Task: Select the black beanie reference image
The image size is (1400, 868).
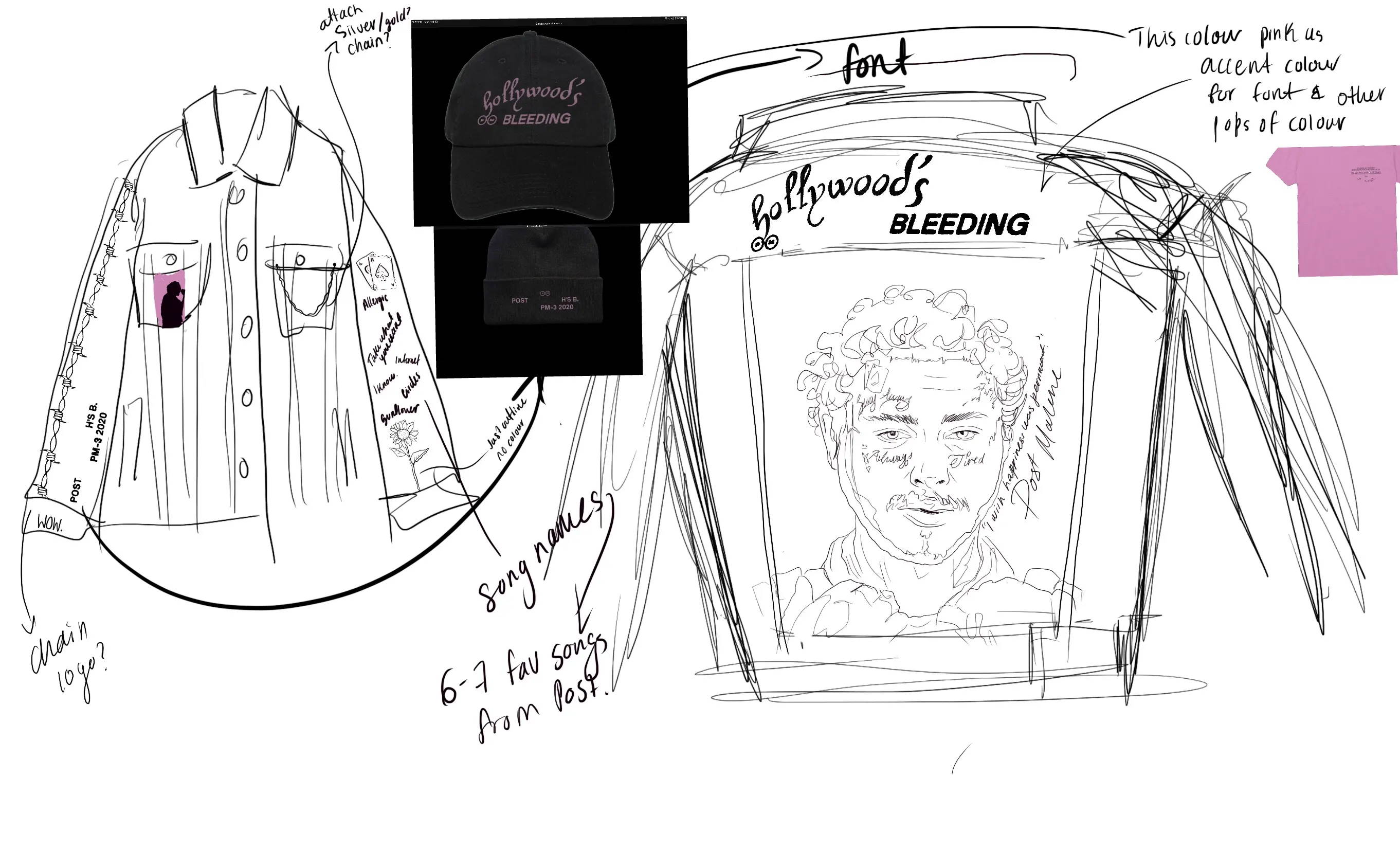Action: click(538, 300)
